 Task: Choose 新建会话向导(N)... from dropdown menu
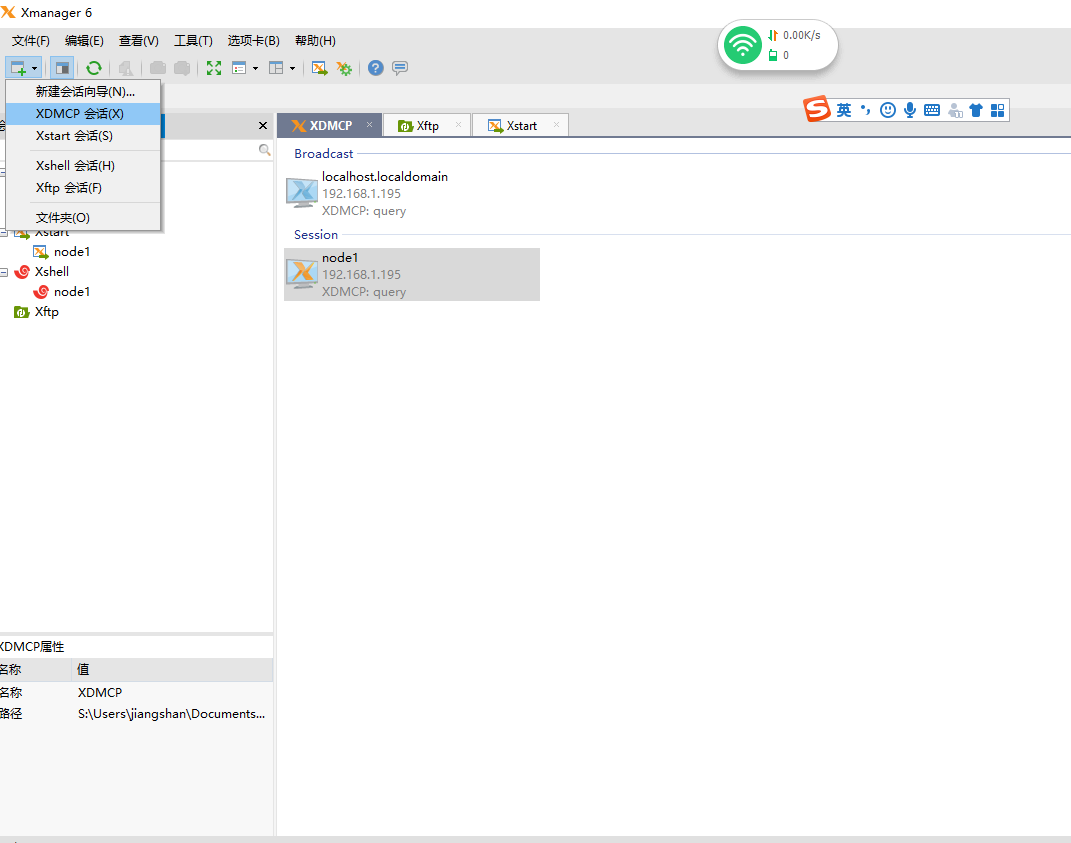coord(83,92)
